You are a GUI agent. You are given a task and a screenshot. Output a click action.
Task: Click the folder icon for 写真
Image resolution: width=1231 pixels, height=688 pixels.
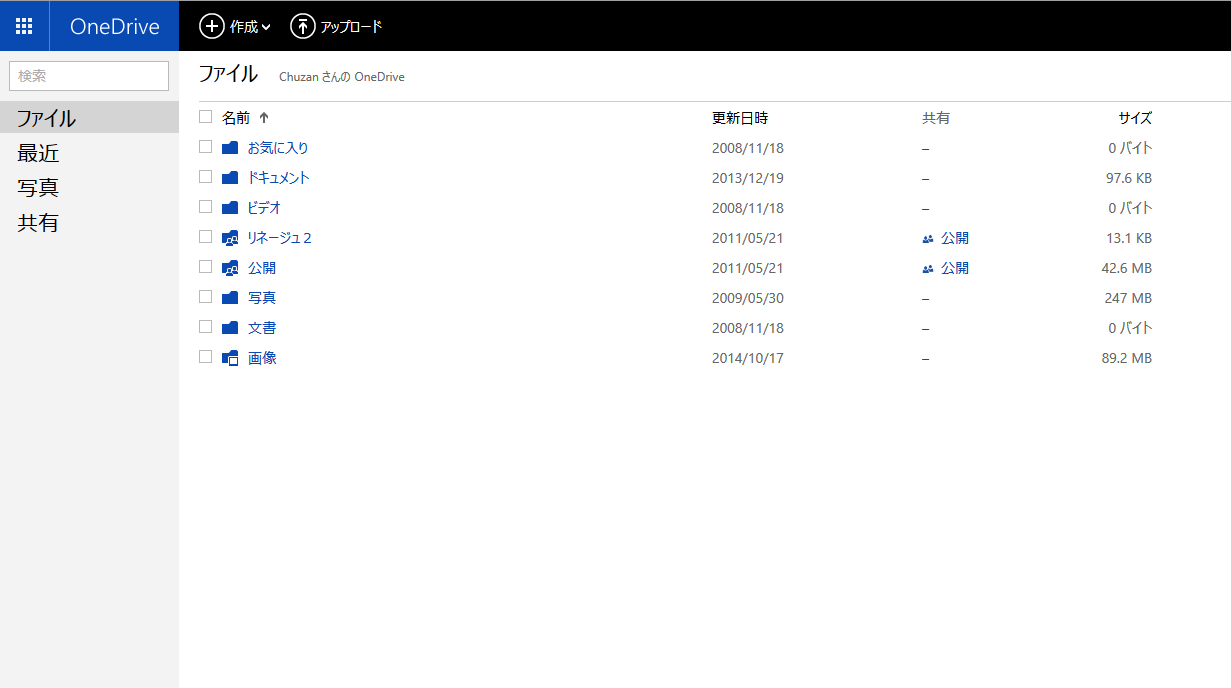pyautogui.click(x=229, y=297)
